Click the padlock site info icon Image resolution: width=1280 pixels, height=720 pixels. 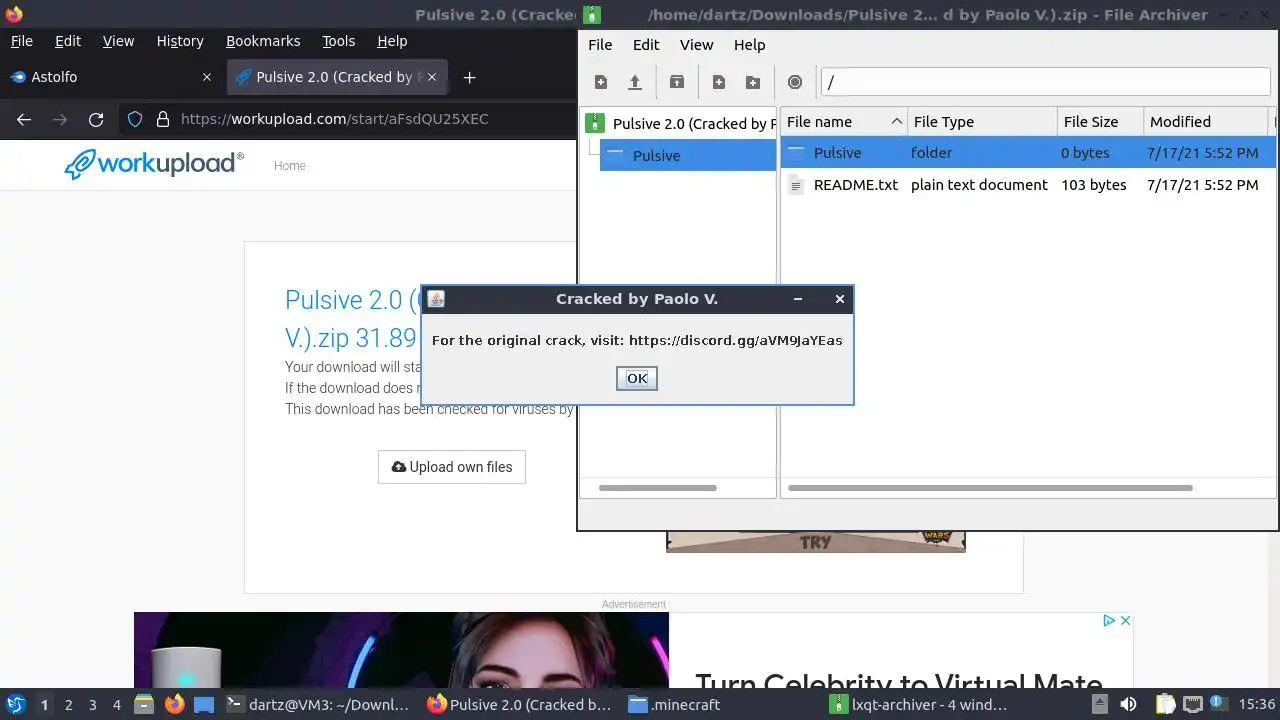click(x=163, y=119)
